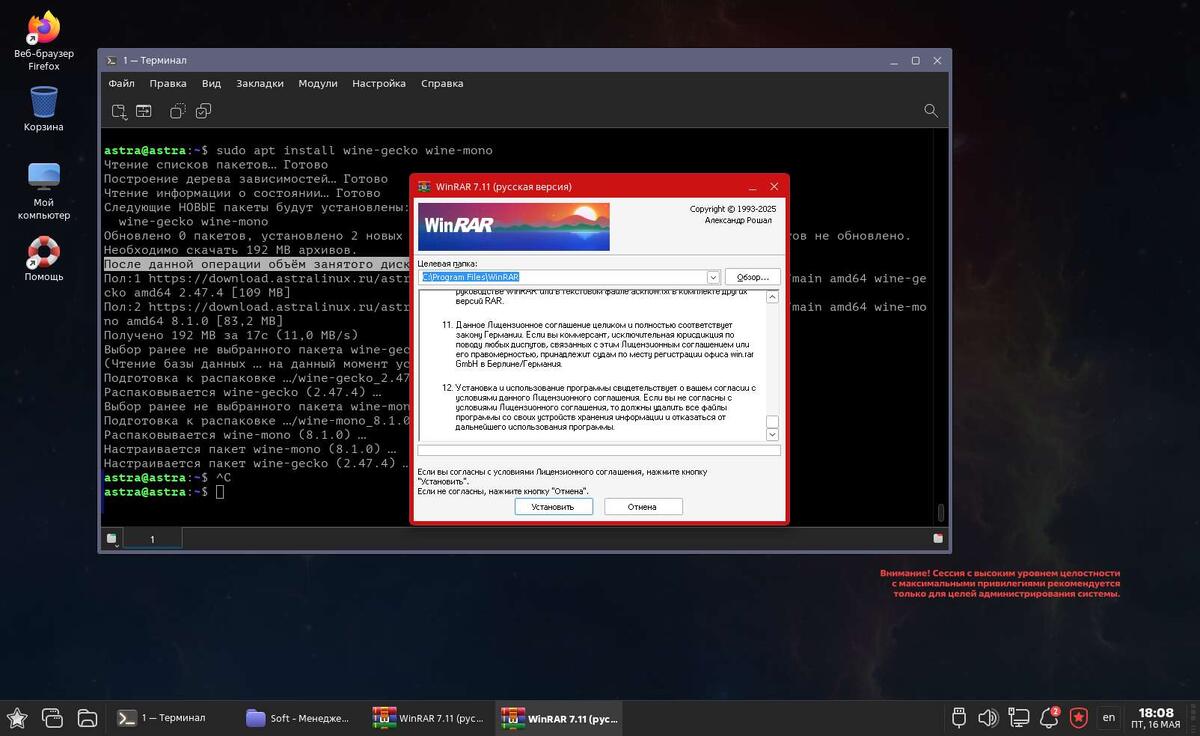Open the Файл menu in Terminal
The width and height of the screenshot is (1200, 736).
pyautogui.click(x=122, y=84)
